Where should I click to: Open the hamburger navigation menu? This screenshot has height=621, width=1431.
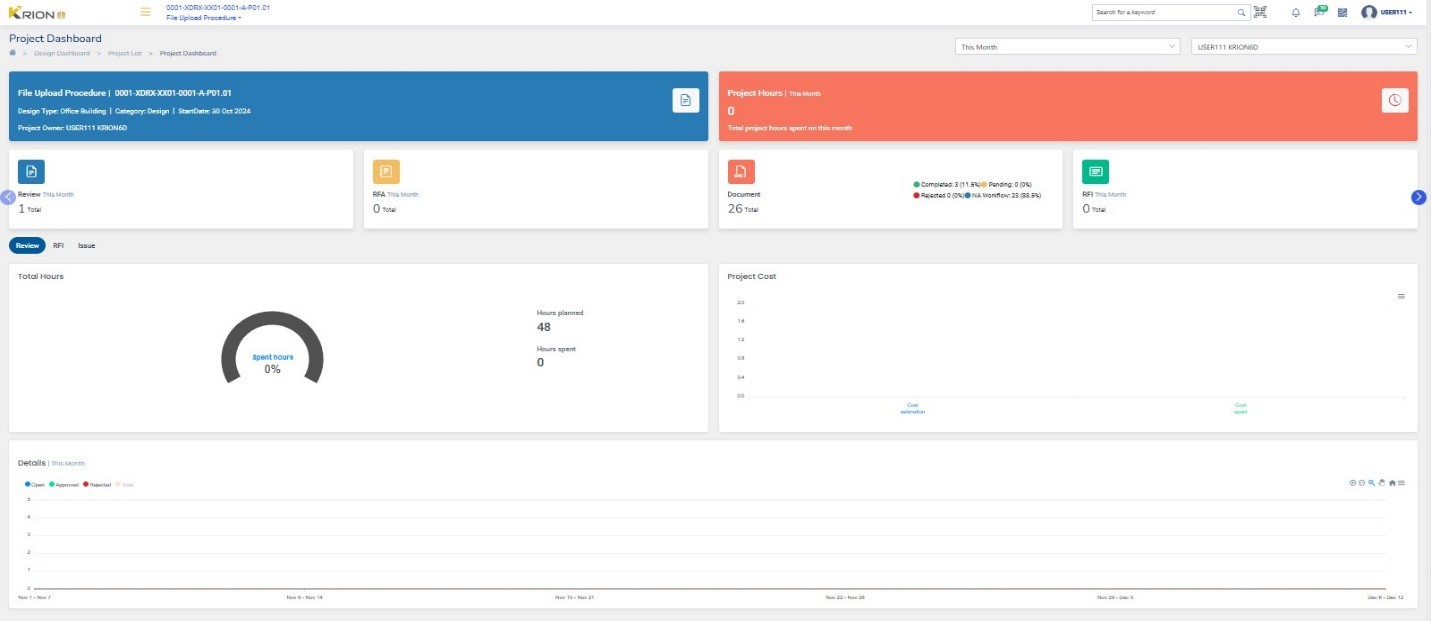click(146, 12)
